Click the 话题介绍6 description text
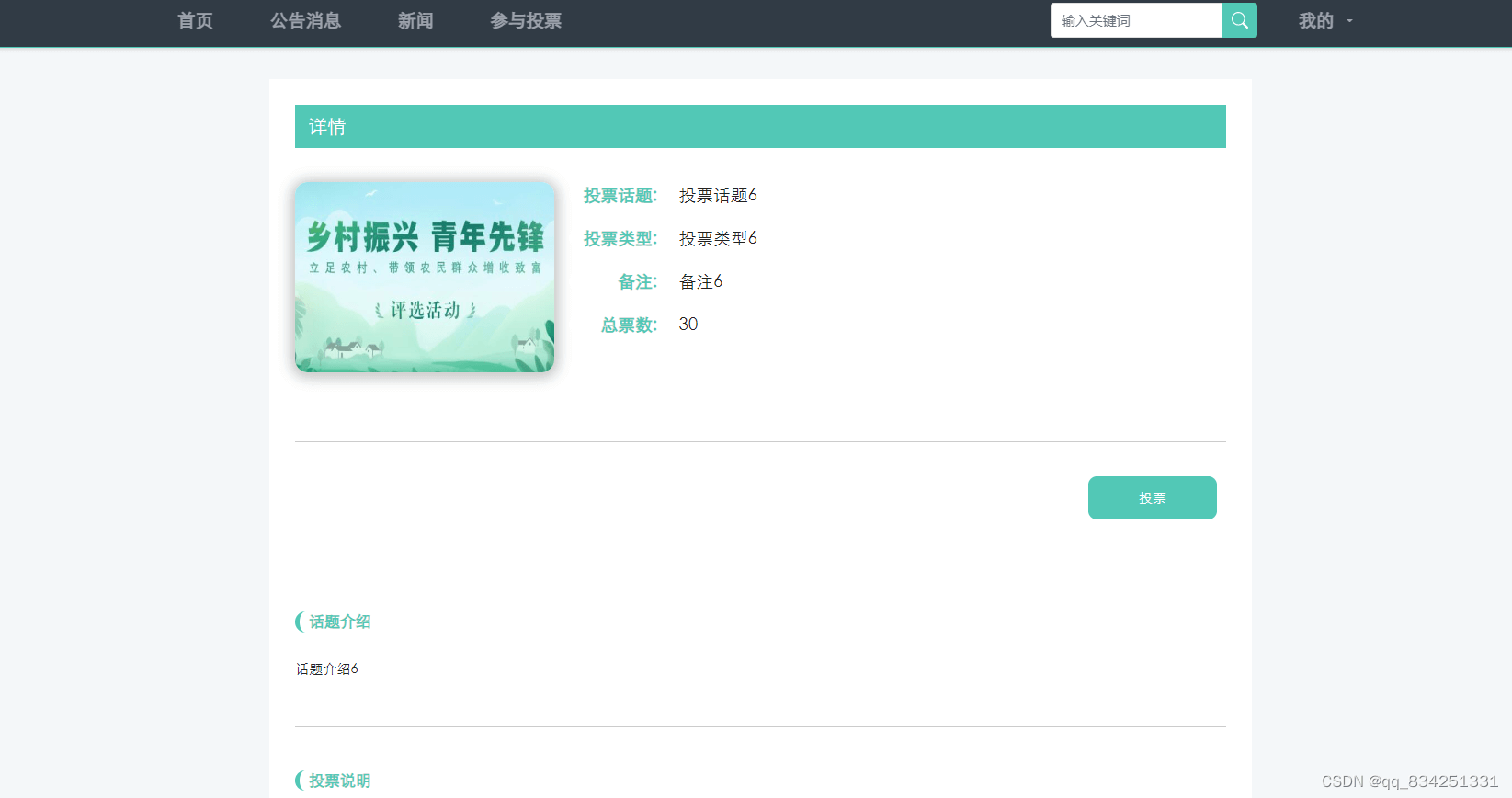 (x=327, y=669)
